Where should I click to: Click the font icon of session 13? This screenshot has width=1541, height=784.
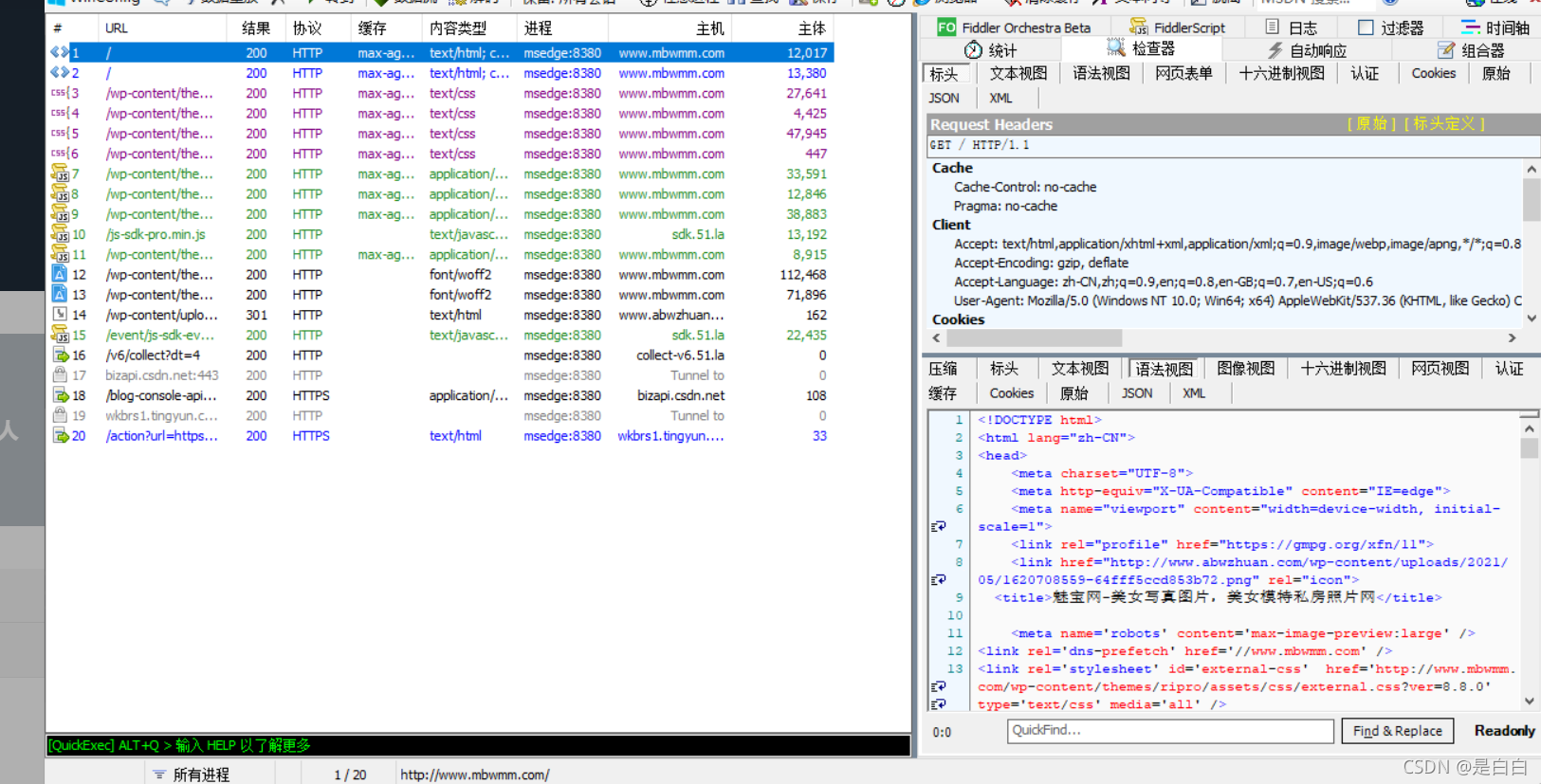tap(59, 294)
